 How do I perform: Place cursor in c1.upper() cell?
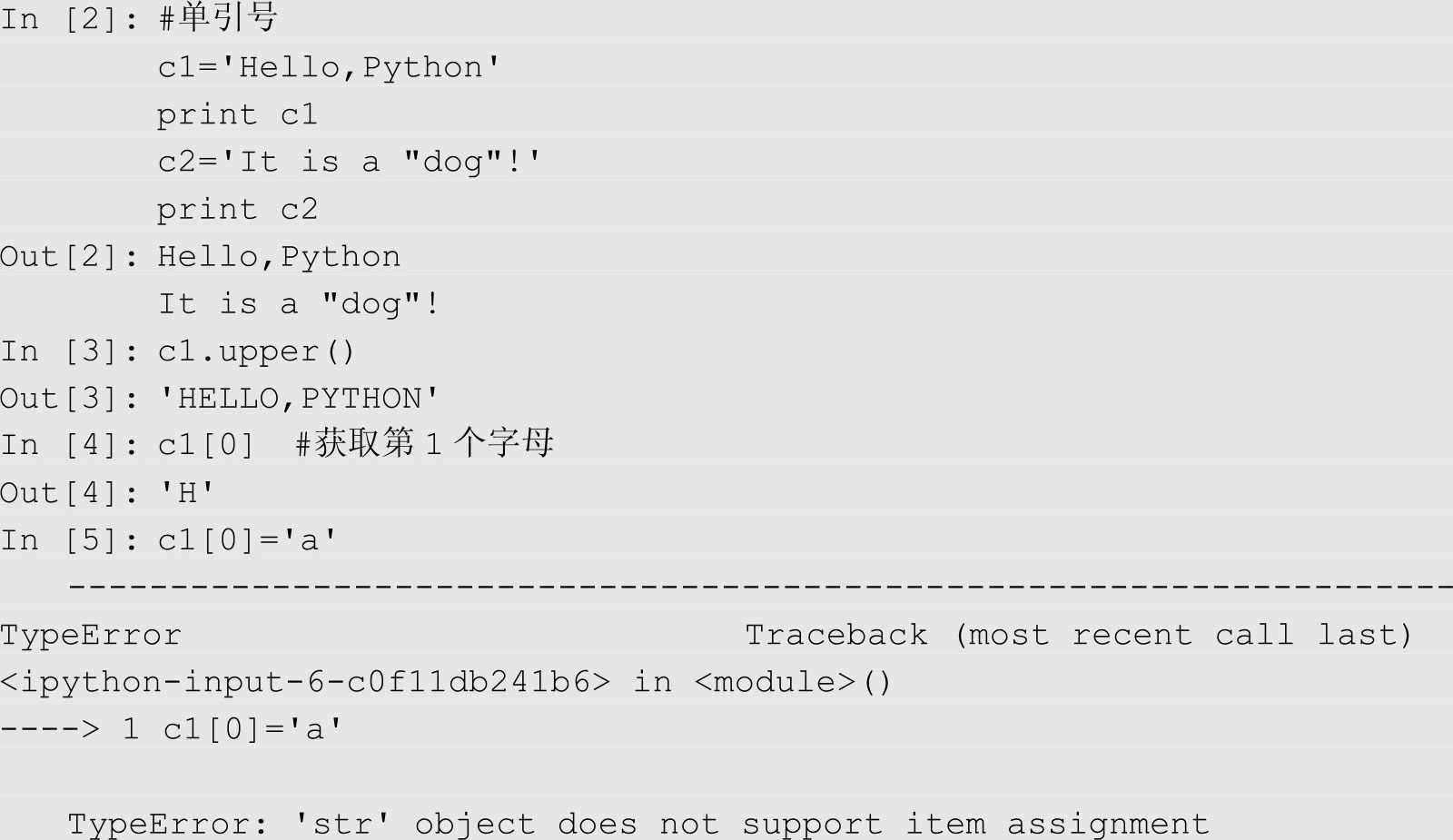tap(256, 352)
